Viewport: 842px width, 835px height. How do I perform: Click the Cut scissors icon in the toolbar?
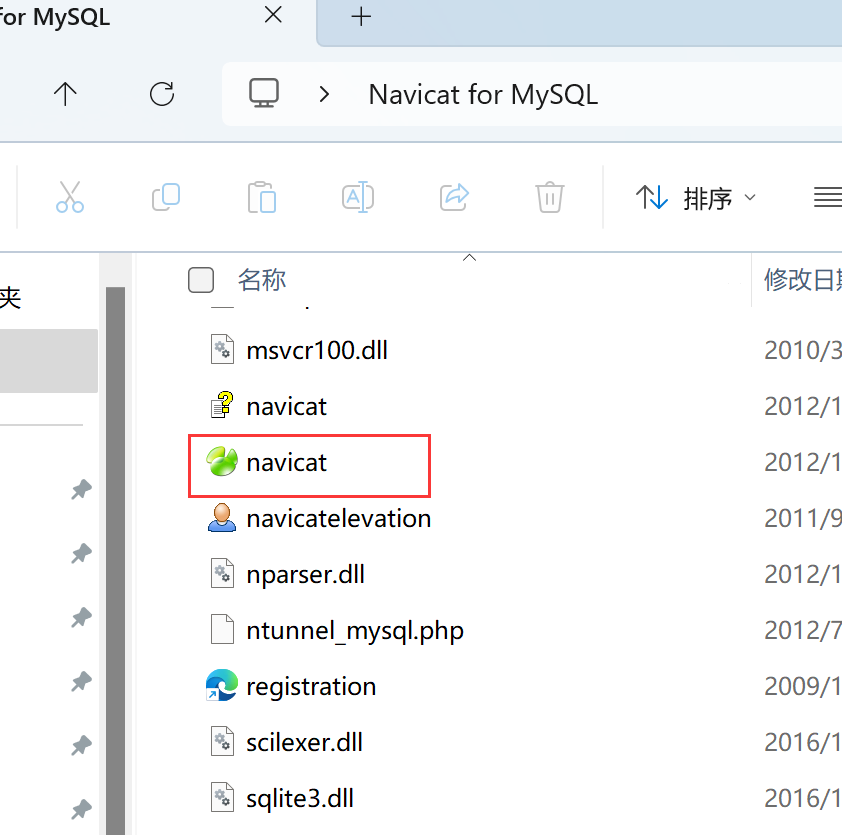(70, 197)
